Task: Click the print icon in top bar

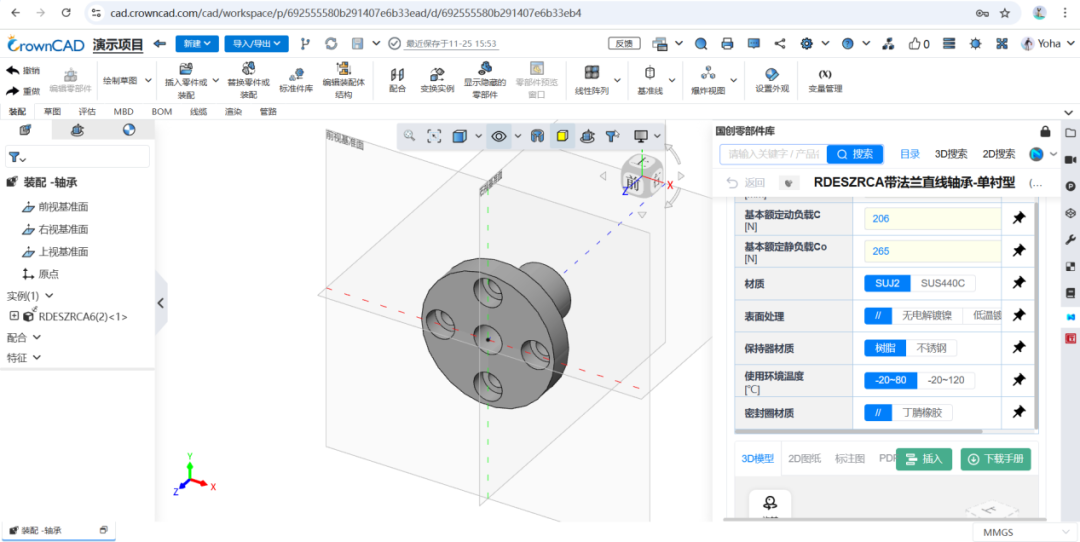Action: (727, 44)
